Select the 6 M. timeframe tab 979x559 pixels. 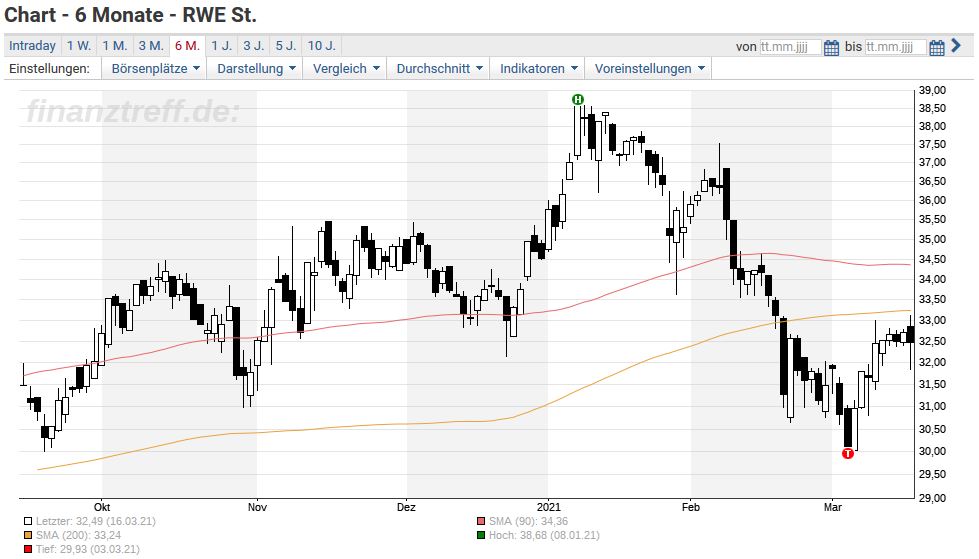tap(187, 46)
